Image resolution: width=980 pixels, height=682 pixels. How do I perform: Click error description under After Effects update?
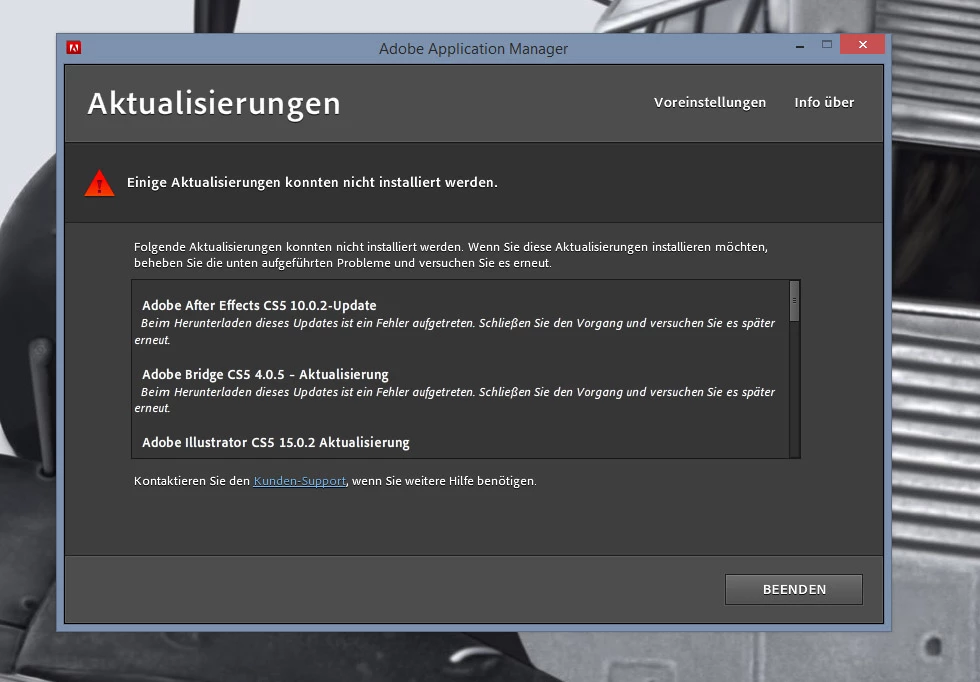click(x=454, y=331)
